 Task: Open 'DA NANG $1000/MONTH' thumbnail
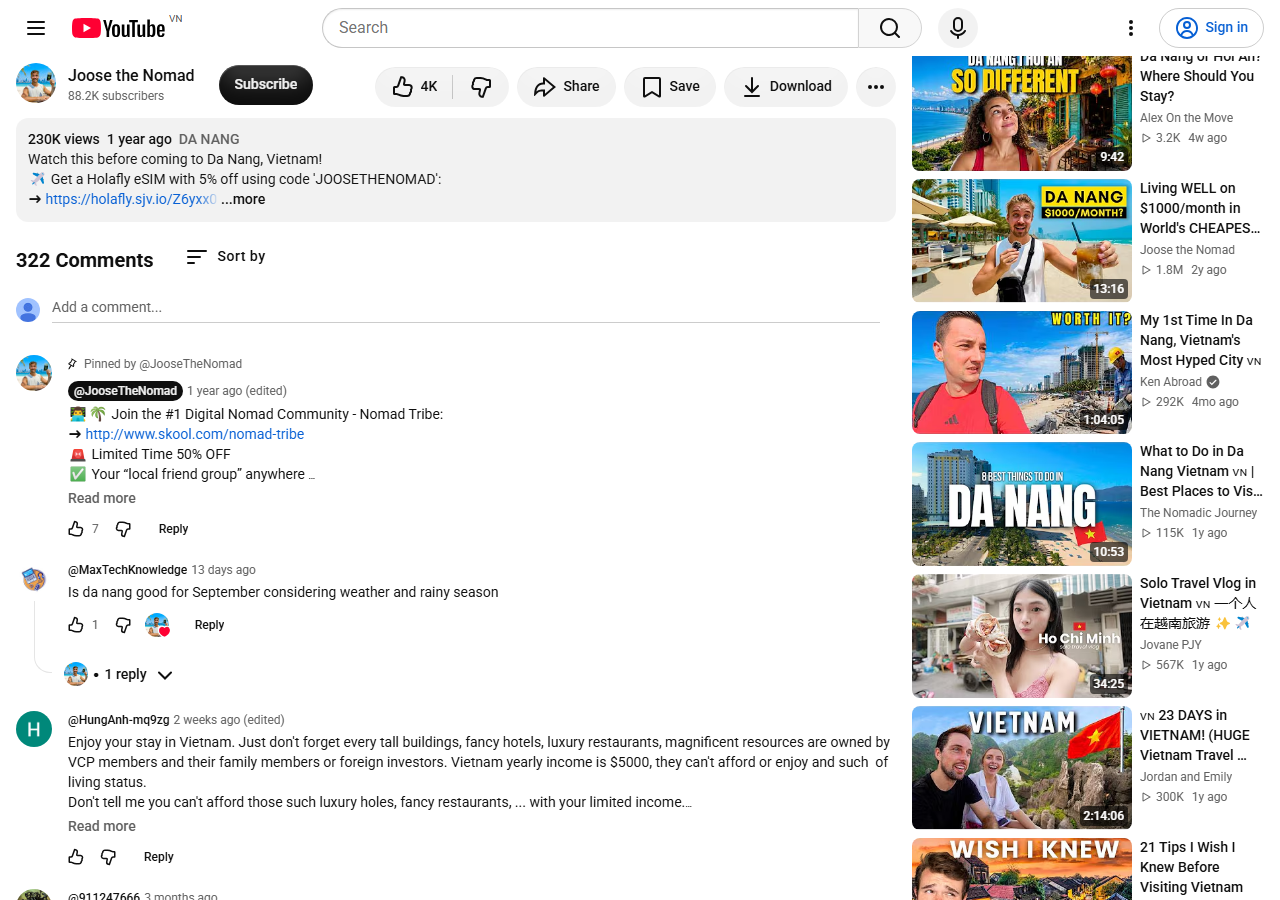1022,240
